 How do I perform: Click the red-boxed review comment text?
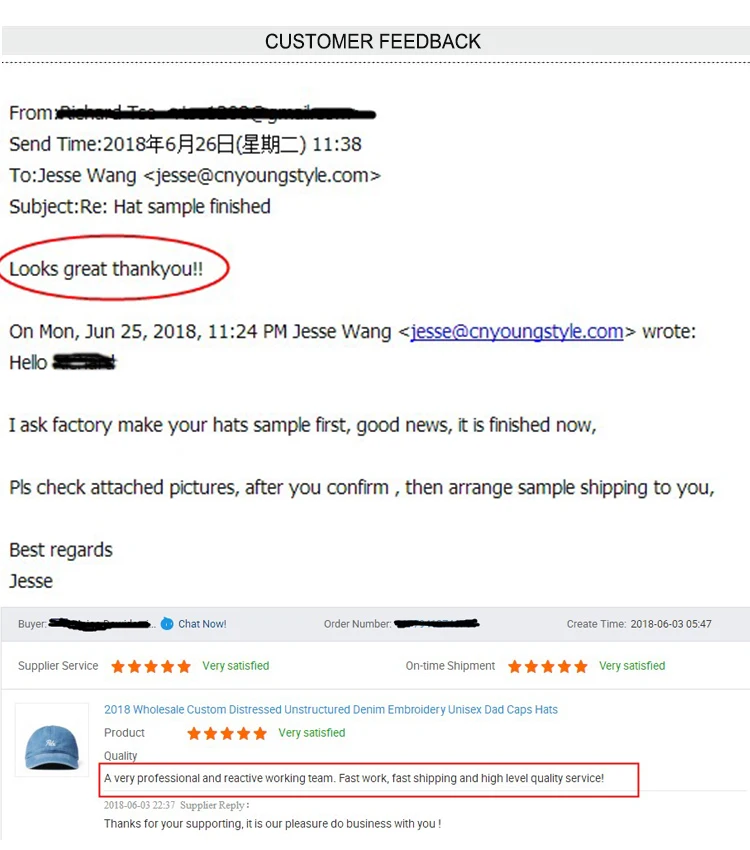coord(354,778)
